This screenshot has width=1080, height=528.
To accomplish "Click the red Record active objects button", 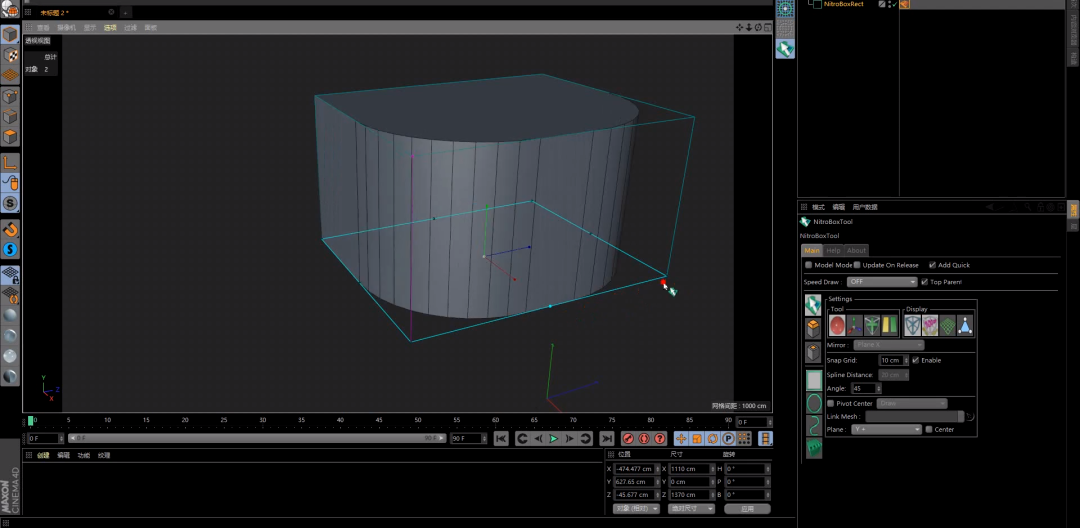I will (x=628, y=439).
